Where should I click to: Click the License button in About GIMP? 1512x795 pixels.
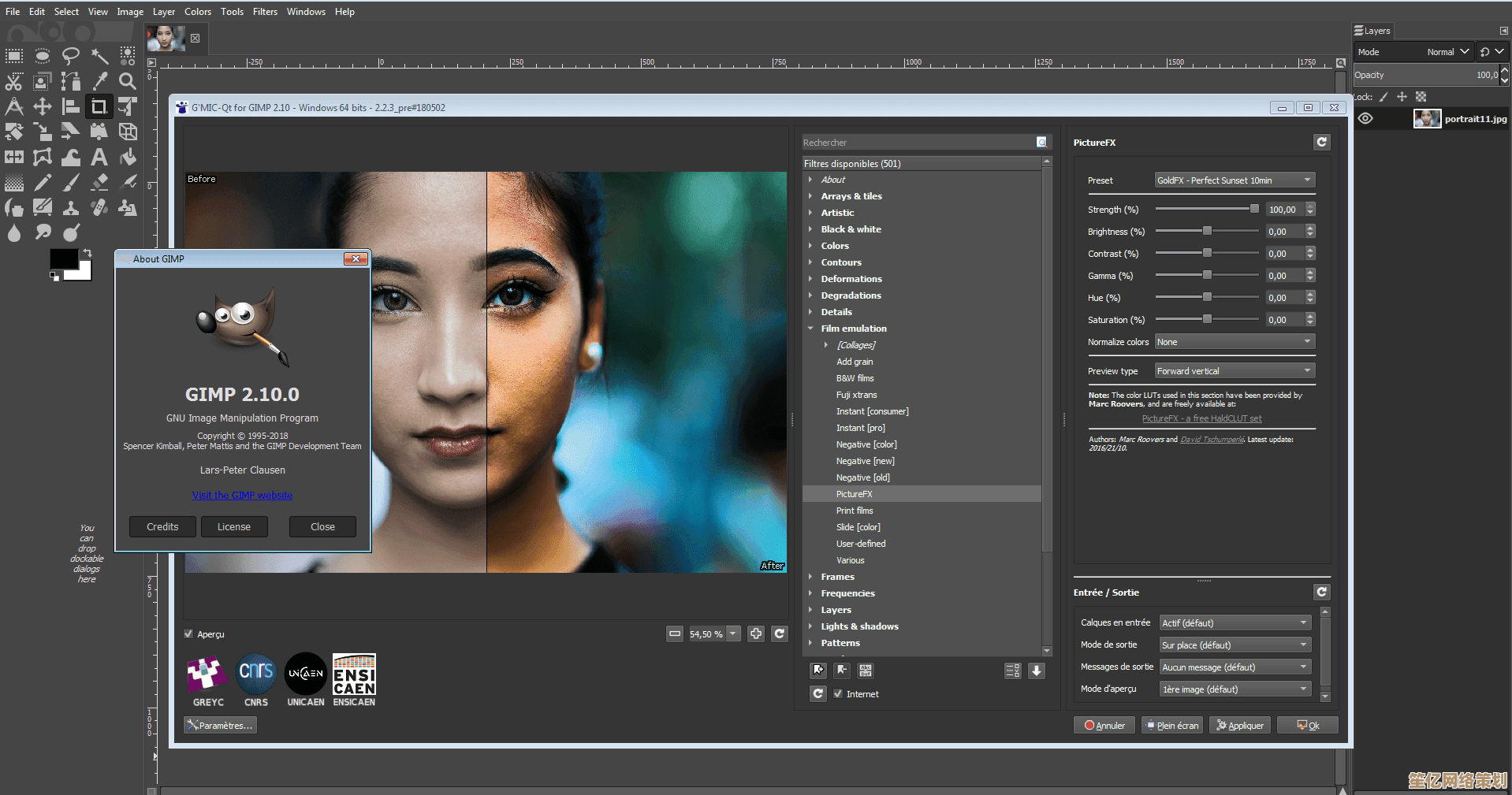pyautogui.click(x=234, y=527)
